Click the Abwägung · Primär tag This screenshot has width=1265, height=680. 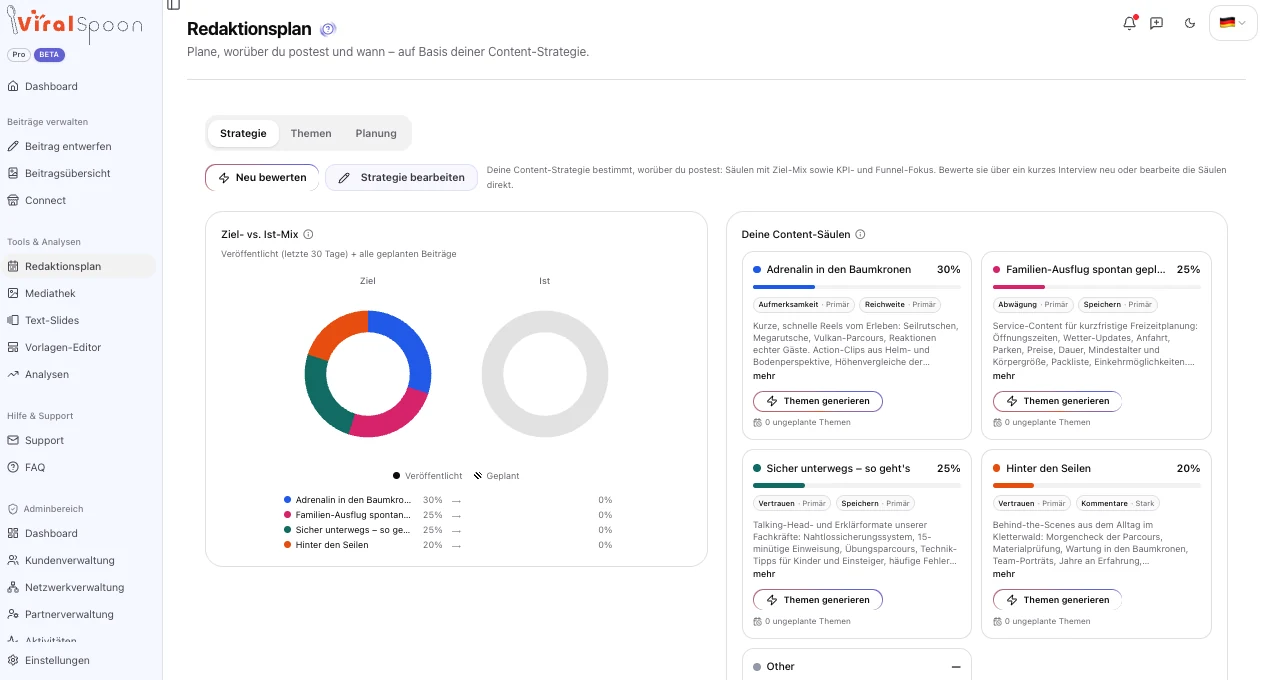point(1033,304)
